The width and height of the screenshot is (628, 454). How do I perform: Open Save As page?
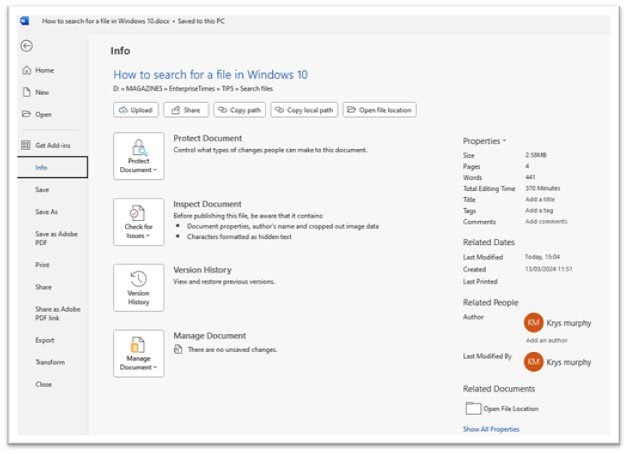(x=46, y=212)
